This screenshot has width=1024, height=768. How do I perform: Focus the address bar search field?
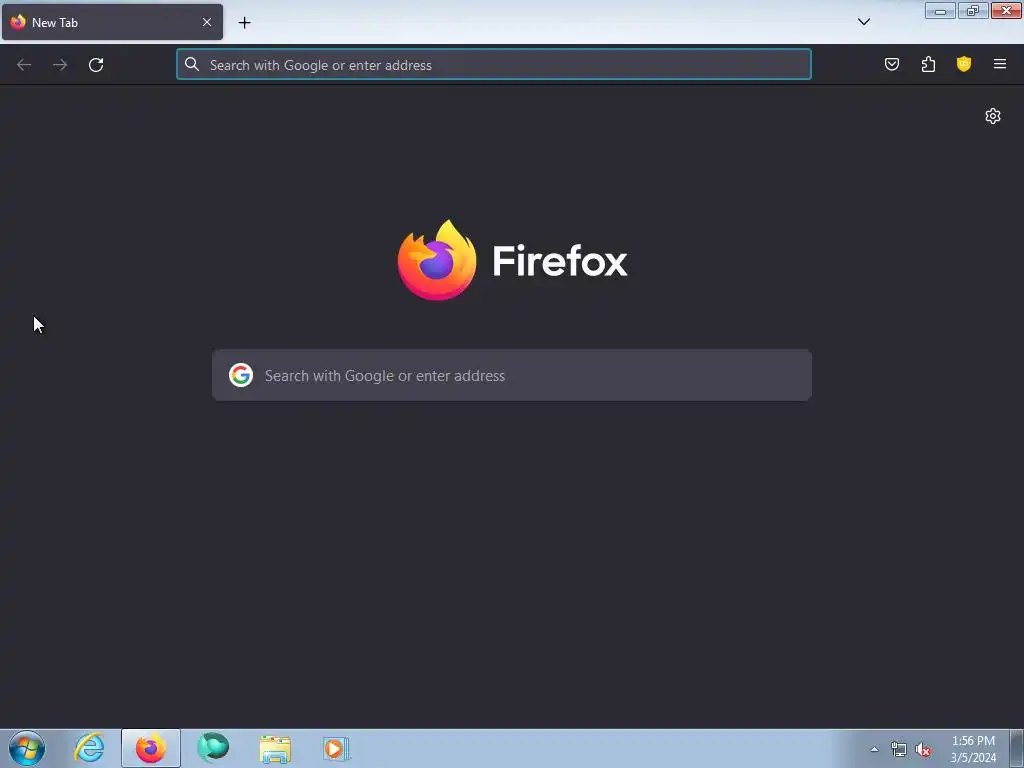tap(494, 65)
